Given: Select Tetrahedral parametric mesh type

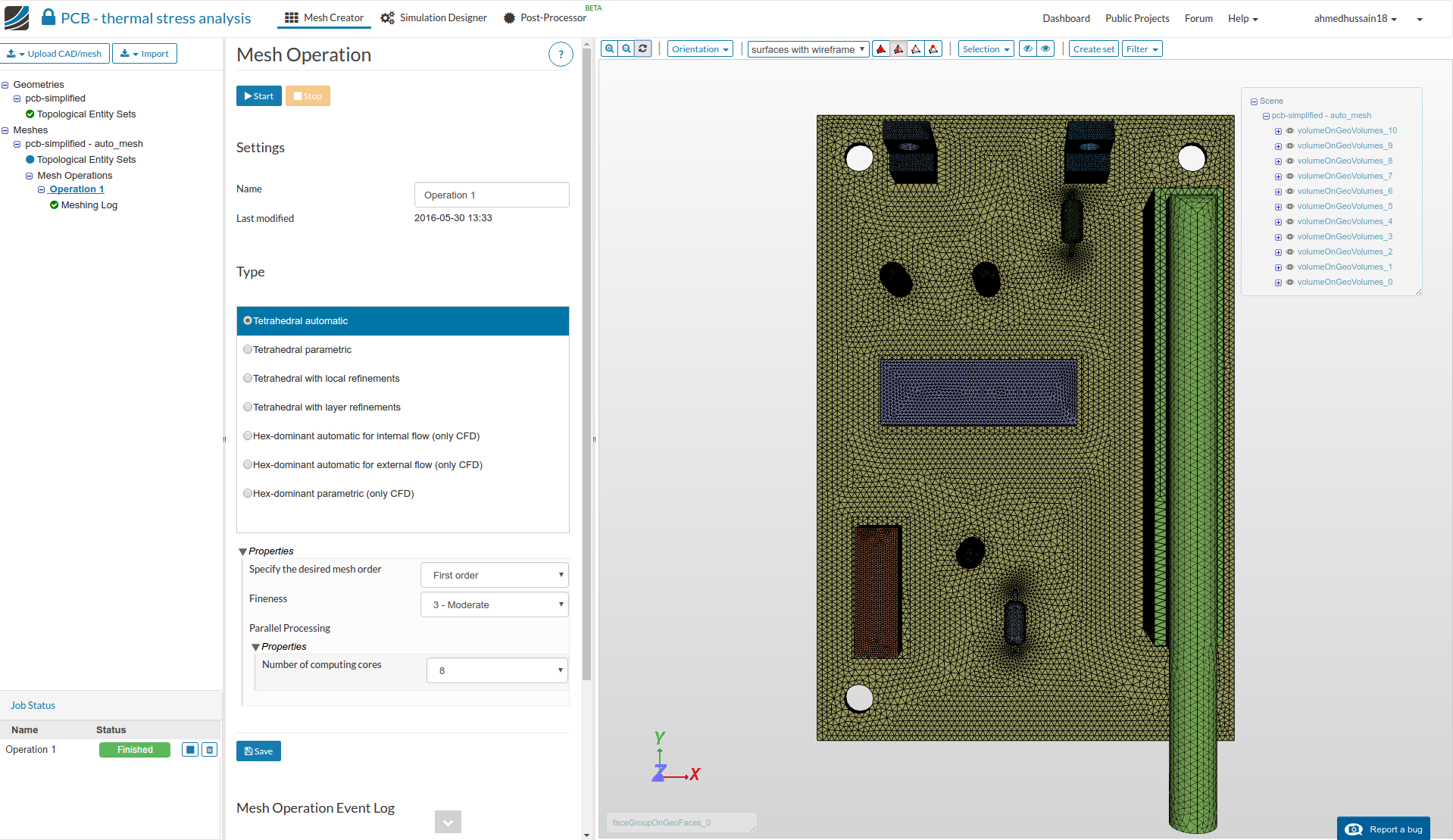Looking at the screenshot, I should point(248,350).
